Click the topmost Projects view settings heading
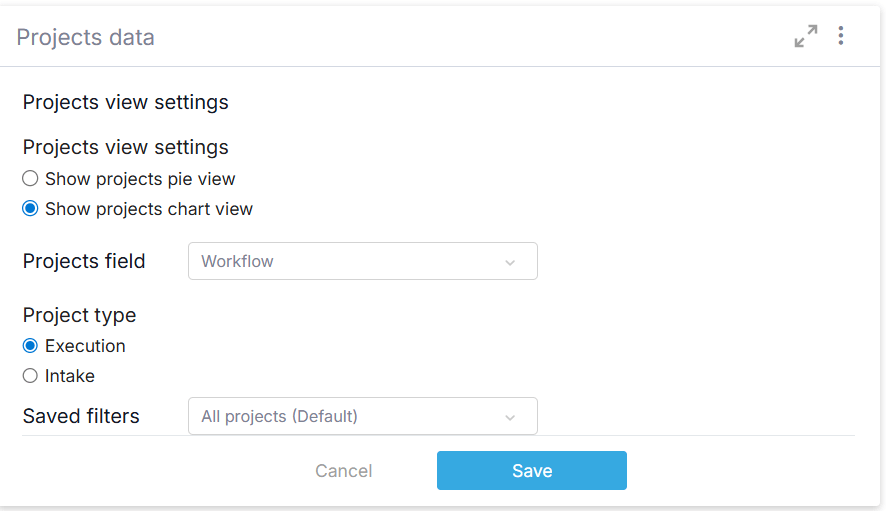The height and width of the screenshot is (511, 886). (125, 102)
